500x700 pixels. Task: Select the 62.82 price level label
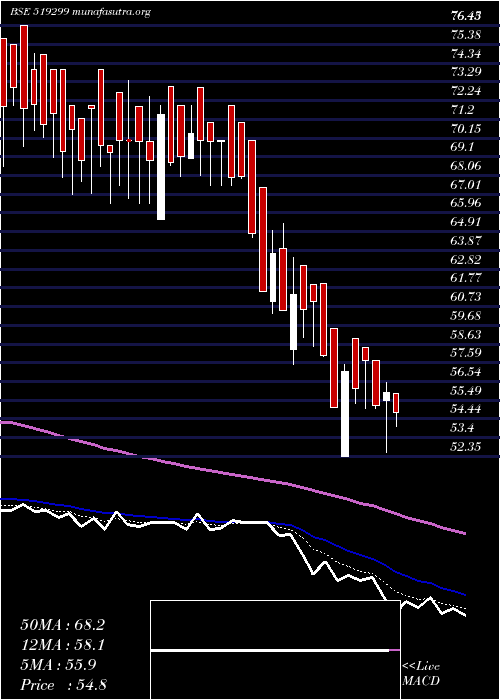click(x=467, y=259)
